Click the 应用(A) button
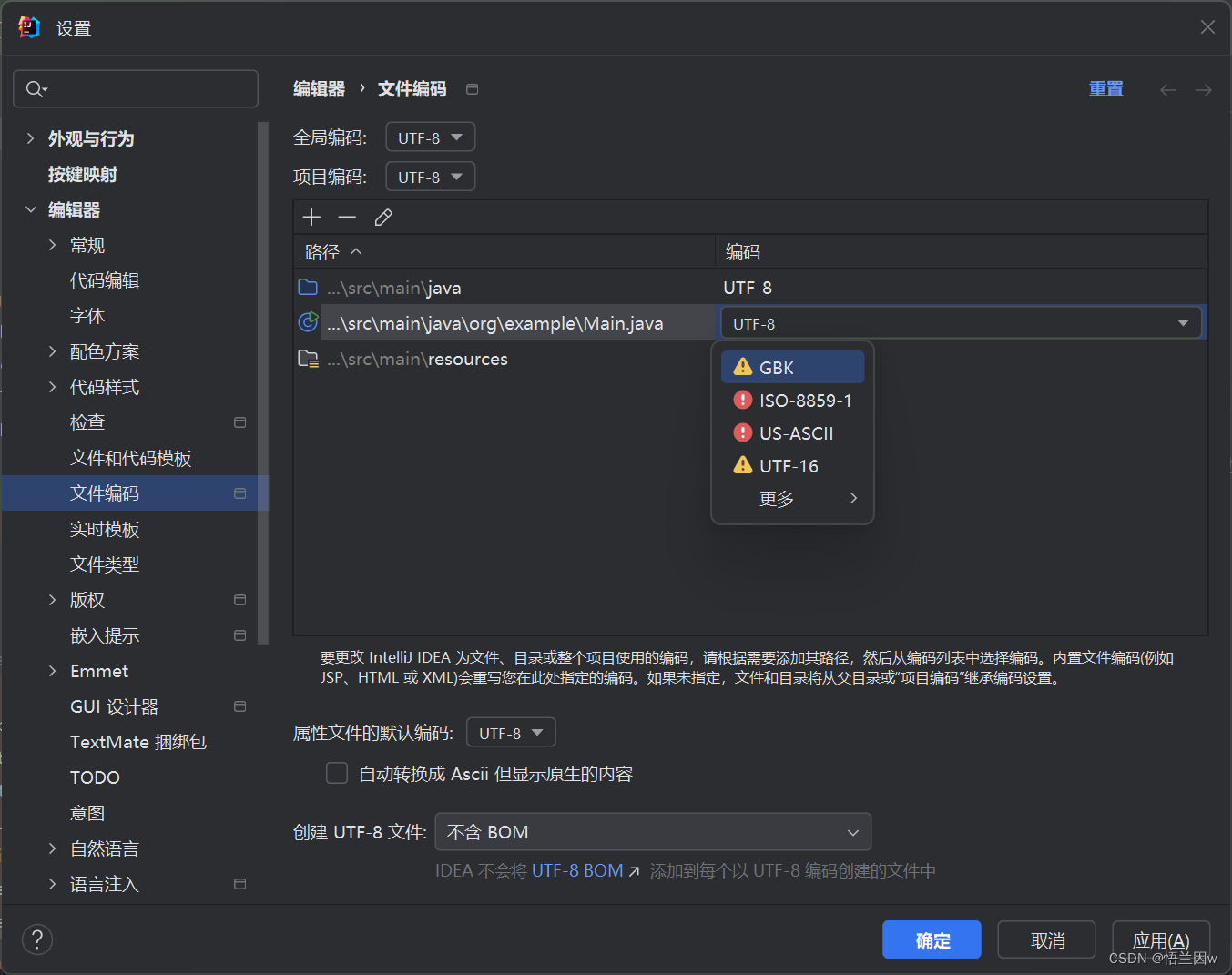1232x975 pixels. point(1161,939)
